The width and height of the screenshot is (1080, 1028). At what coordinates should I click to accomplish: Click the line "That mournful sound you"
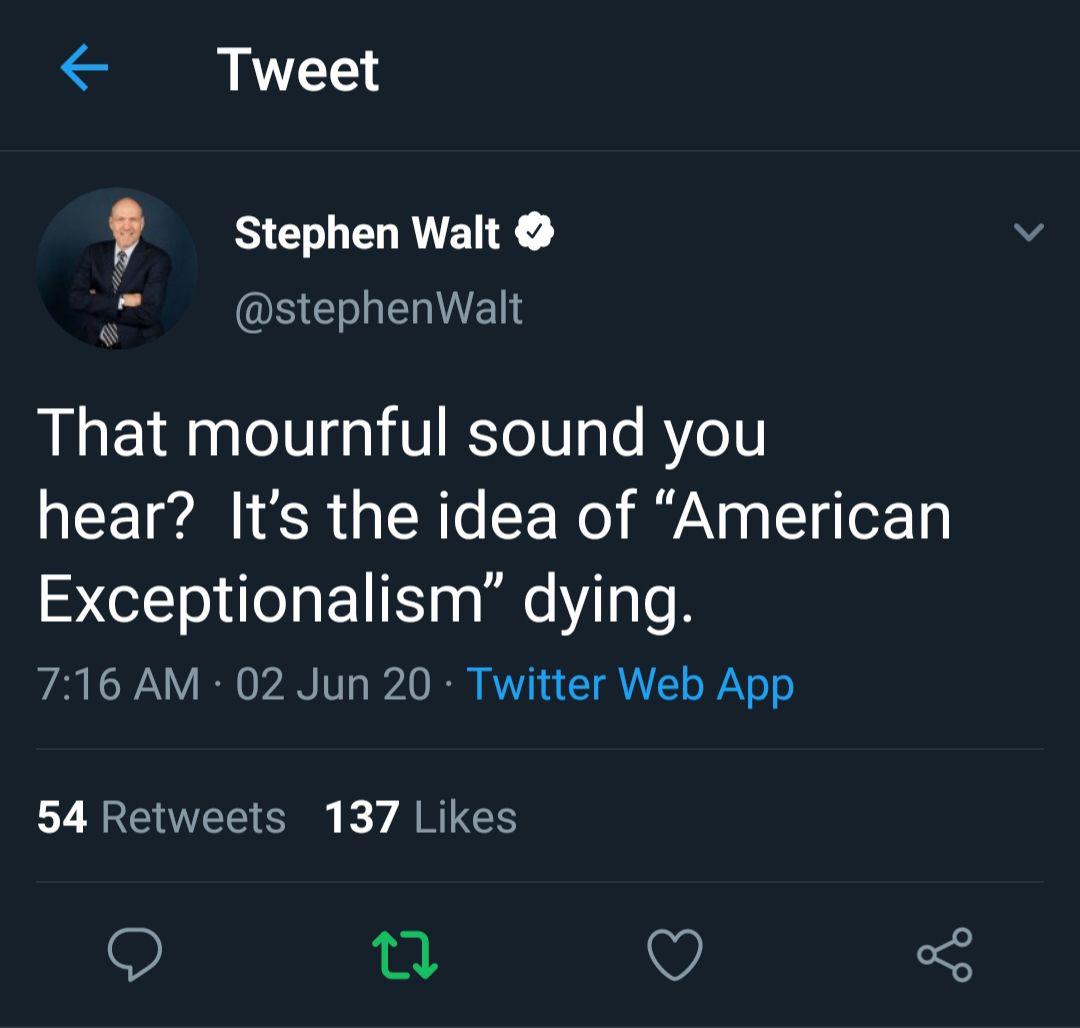[402, 433]
